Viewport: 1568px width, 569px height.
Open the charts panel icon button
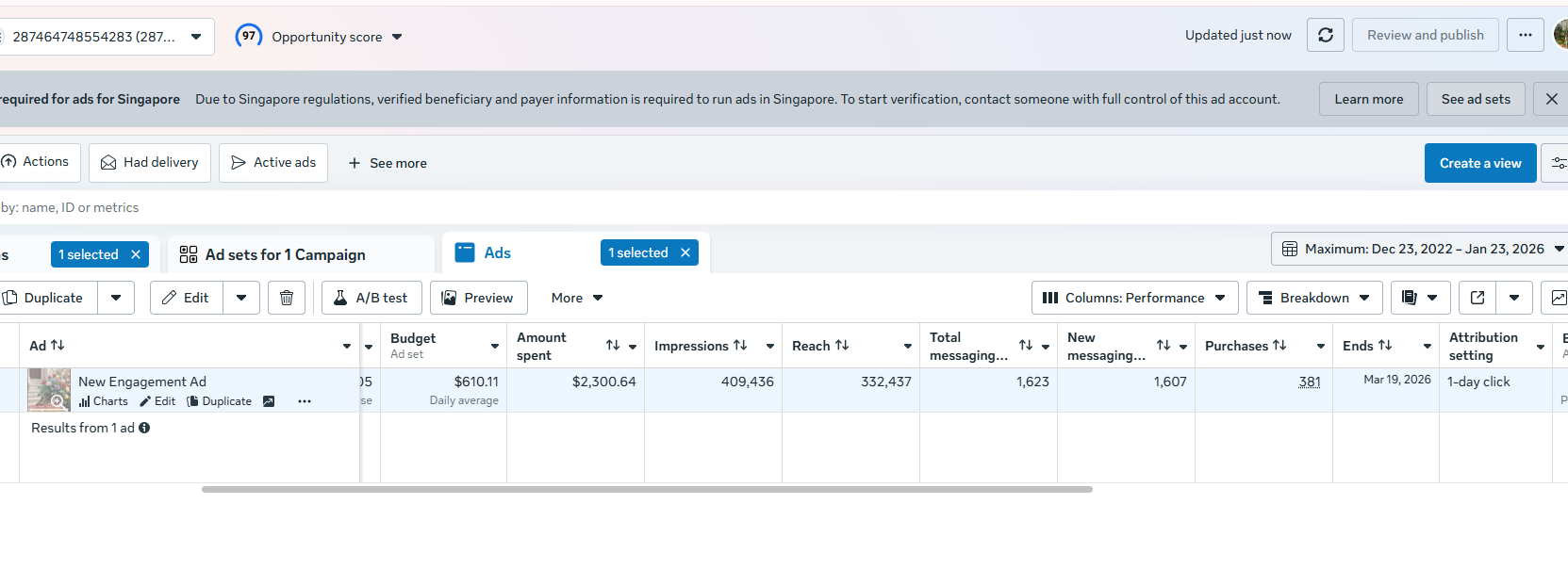coord(1558,298)
